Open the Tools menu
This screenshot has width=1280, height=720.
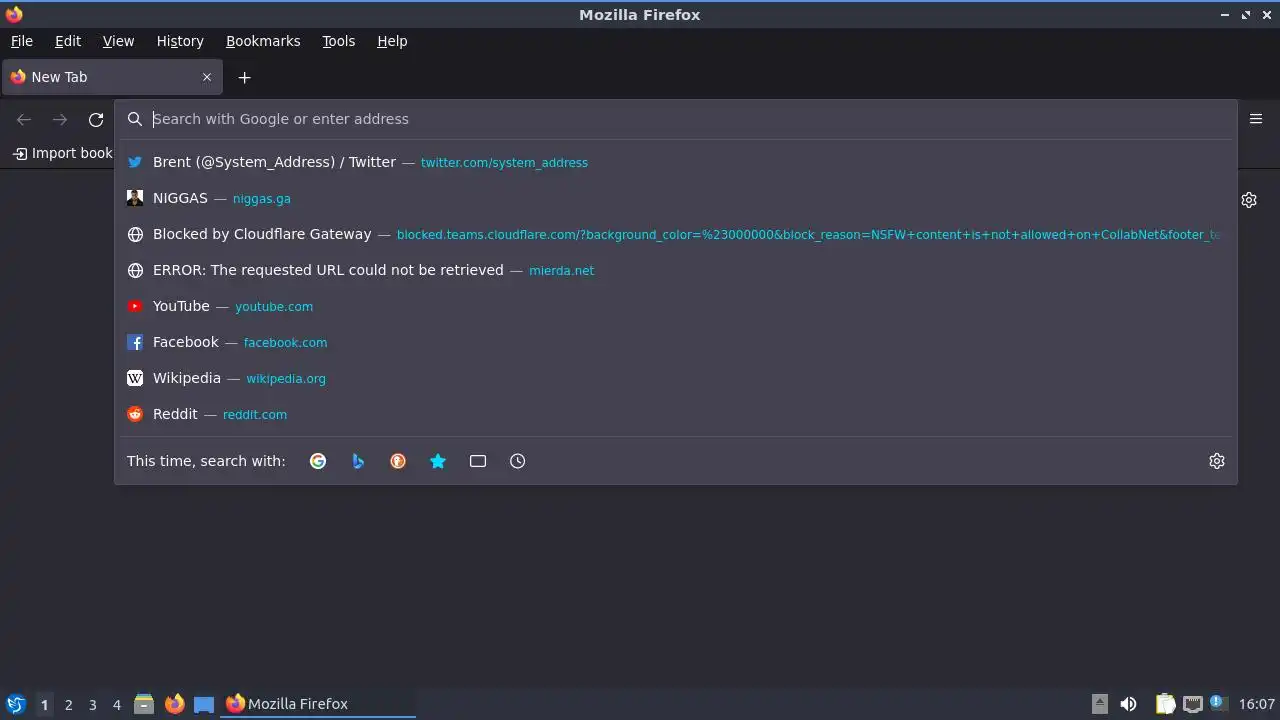click(x=338, y=41)
